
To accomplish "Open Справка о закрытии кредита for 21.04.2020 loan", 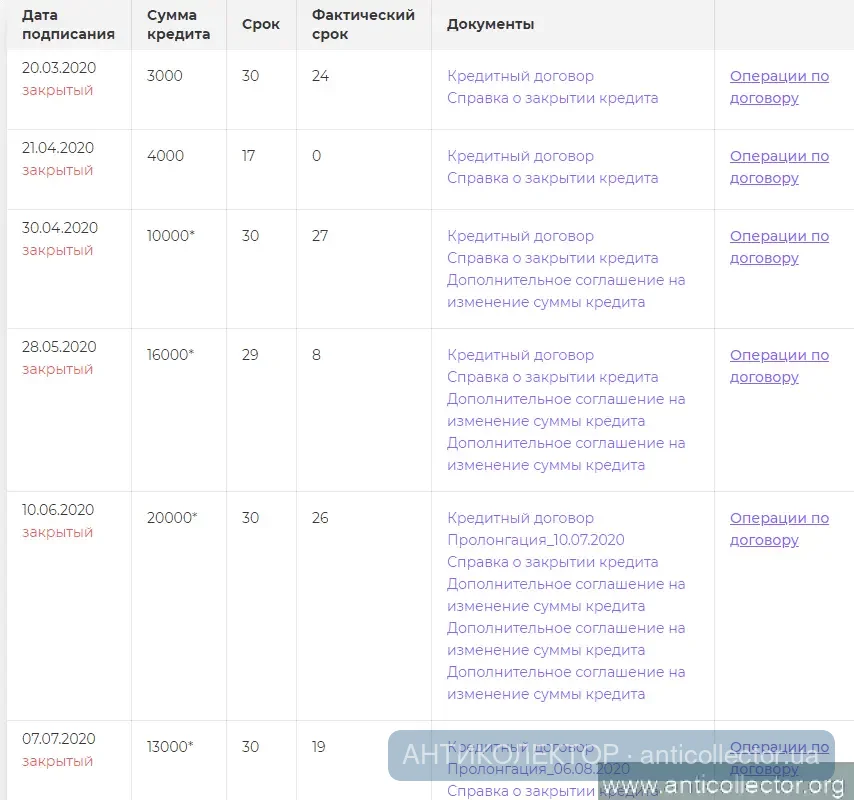I will tap(552, 178).
